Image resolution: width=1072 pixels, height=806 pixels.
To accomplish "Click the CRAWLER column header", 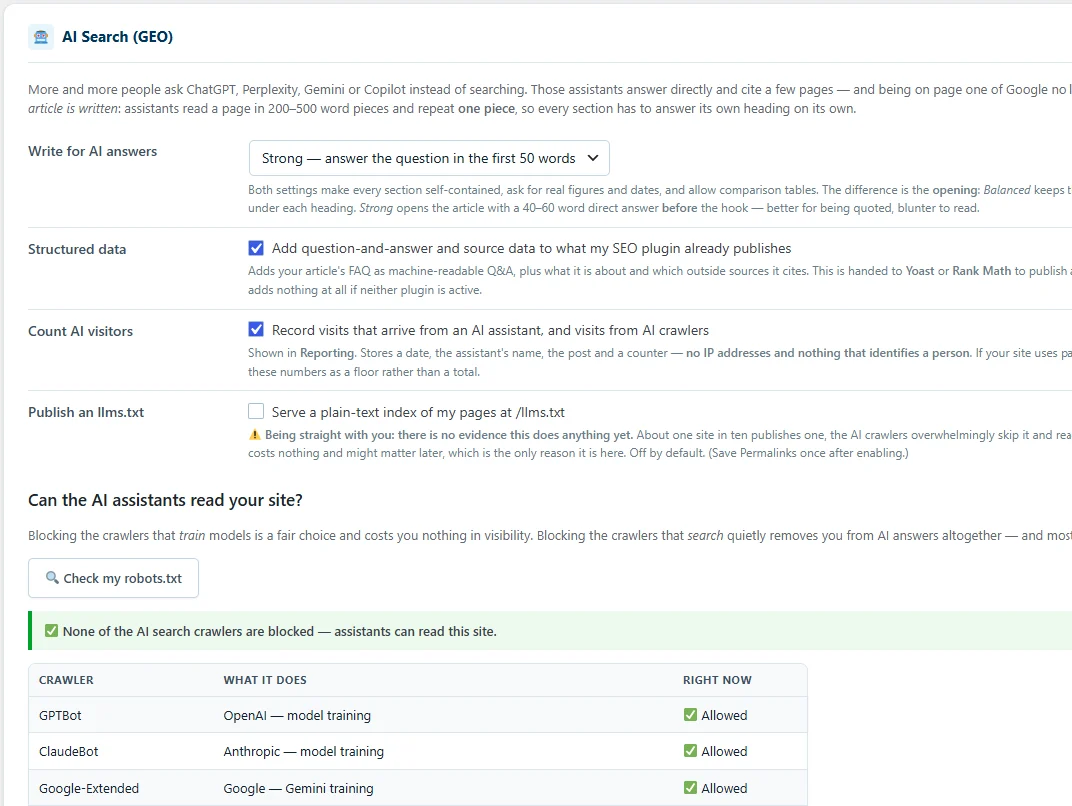I will [66, 680].
